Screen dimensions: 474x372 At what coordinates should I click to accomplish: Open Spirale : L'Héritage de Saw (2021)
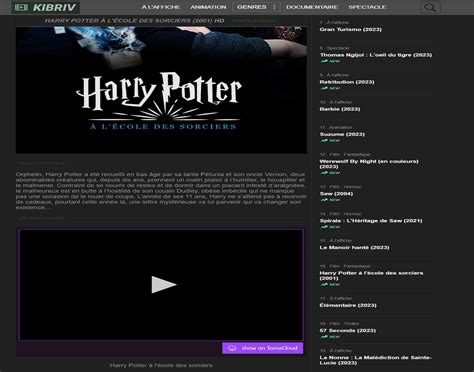click(x=371, y=221)
